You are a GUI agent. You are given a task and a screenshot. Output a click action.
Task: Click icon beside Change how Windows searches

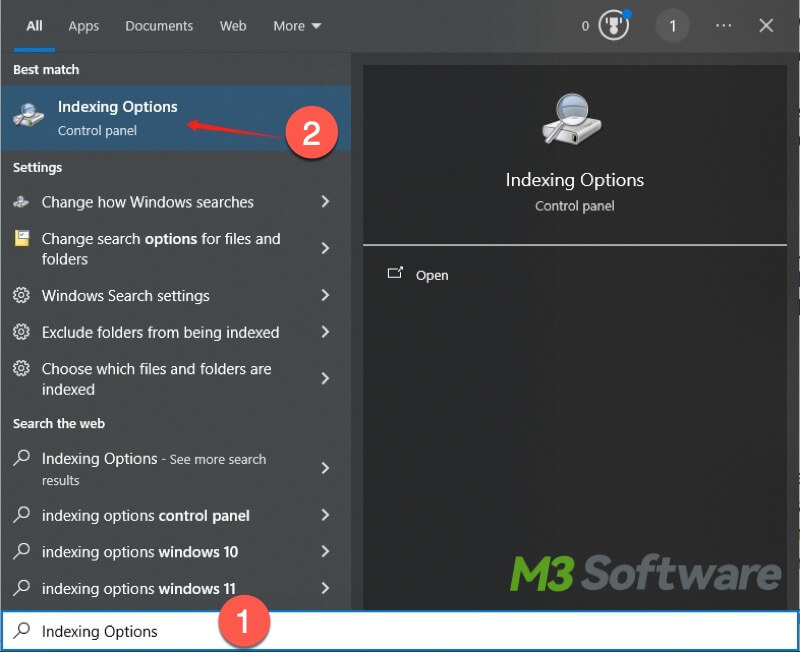click(21, 202)
